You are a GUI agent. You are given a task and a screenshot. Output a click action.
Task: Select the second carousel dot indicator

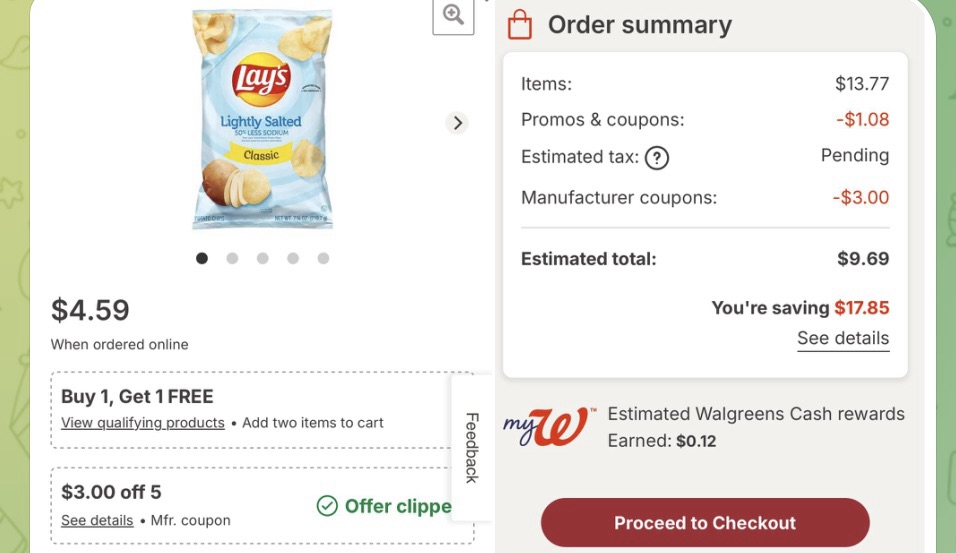tap(232, 258)
